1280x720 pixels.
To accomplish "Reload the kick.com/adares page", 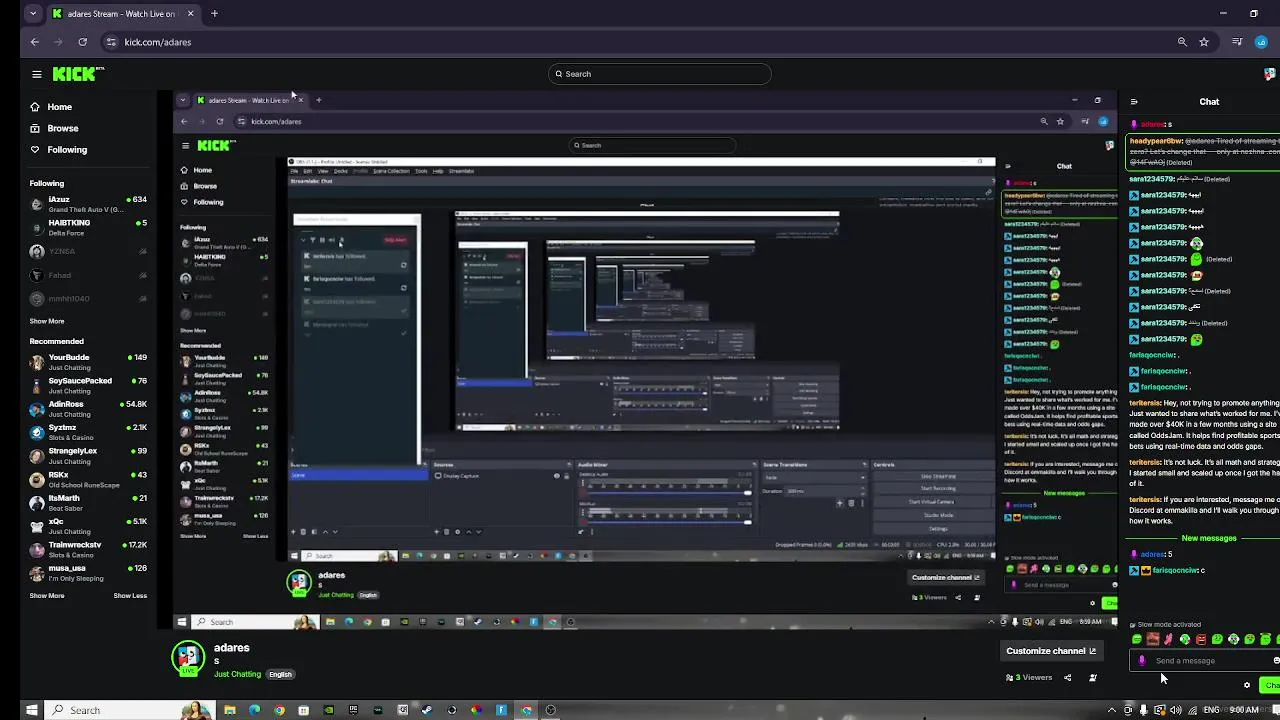I will [x=82, y=42].
